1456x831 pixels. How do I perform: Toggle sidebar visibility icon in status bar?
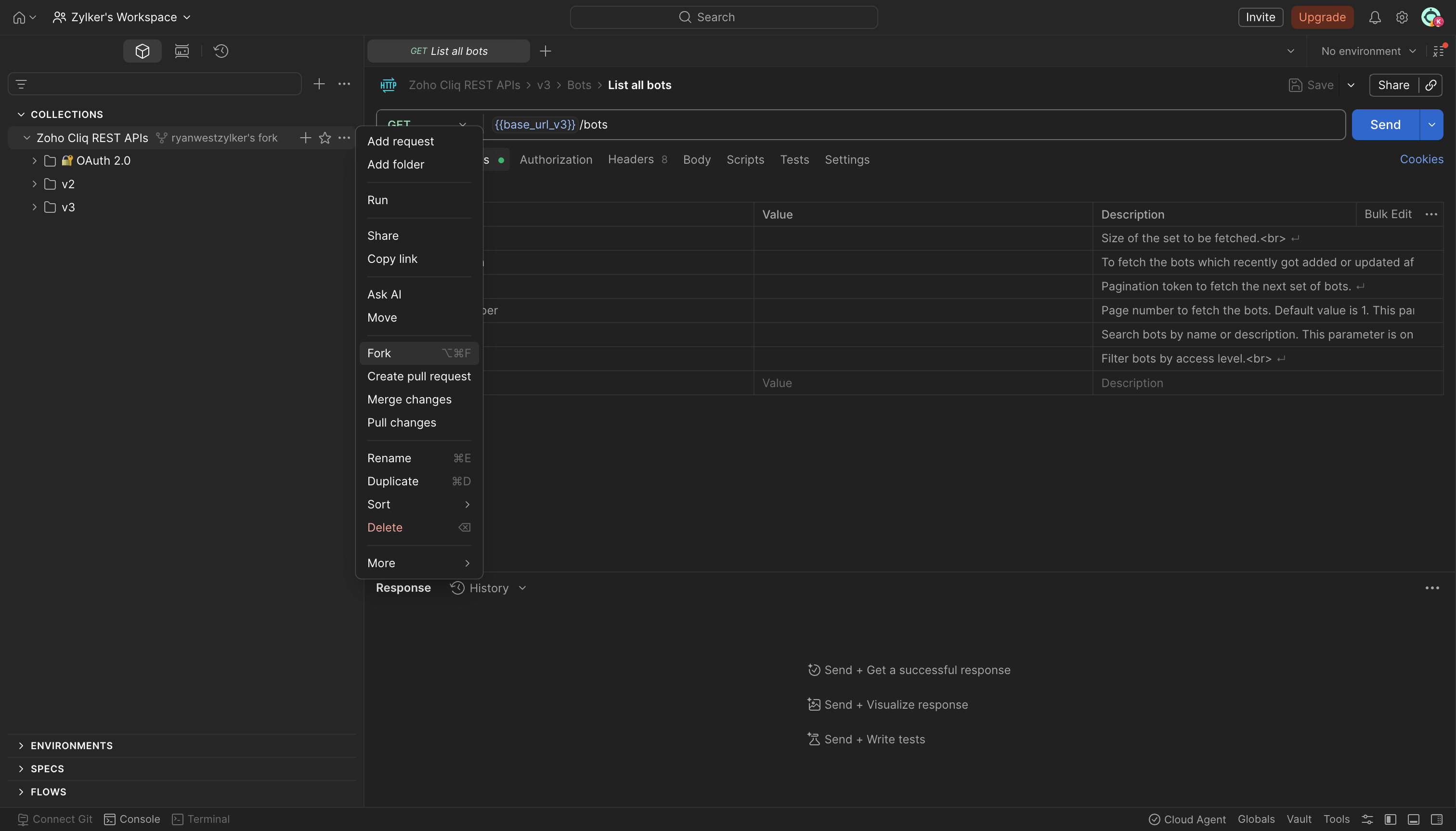click(x=1391, y=819)
